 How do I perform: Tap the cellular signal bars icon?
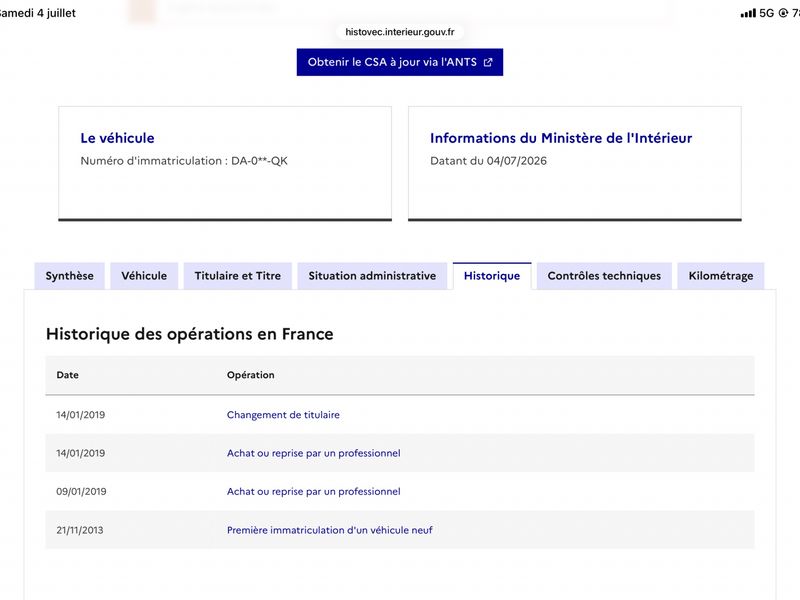[748, 13]
